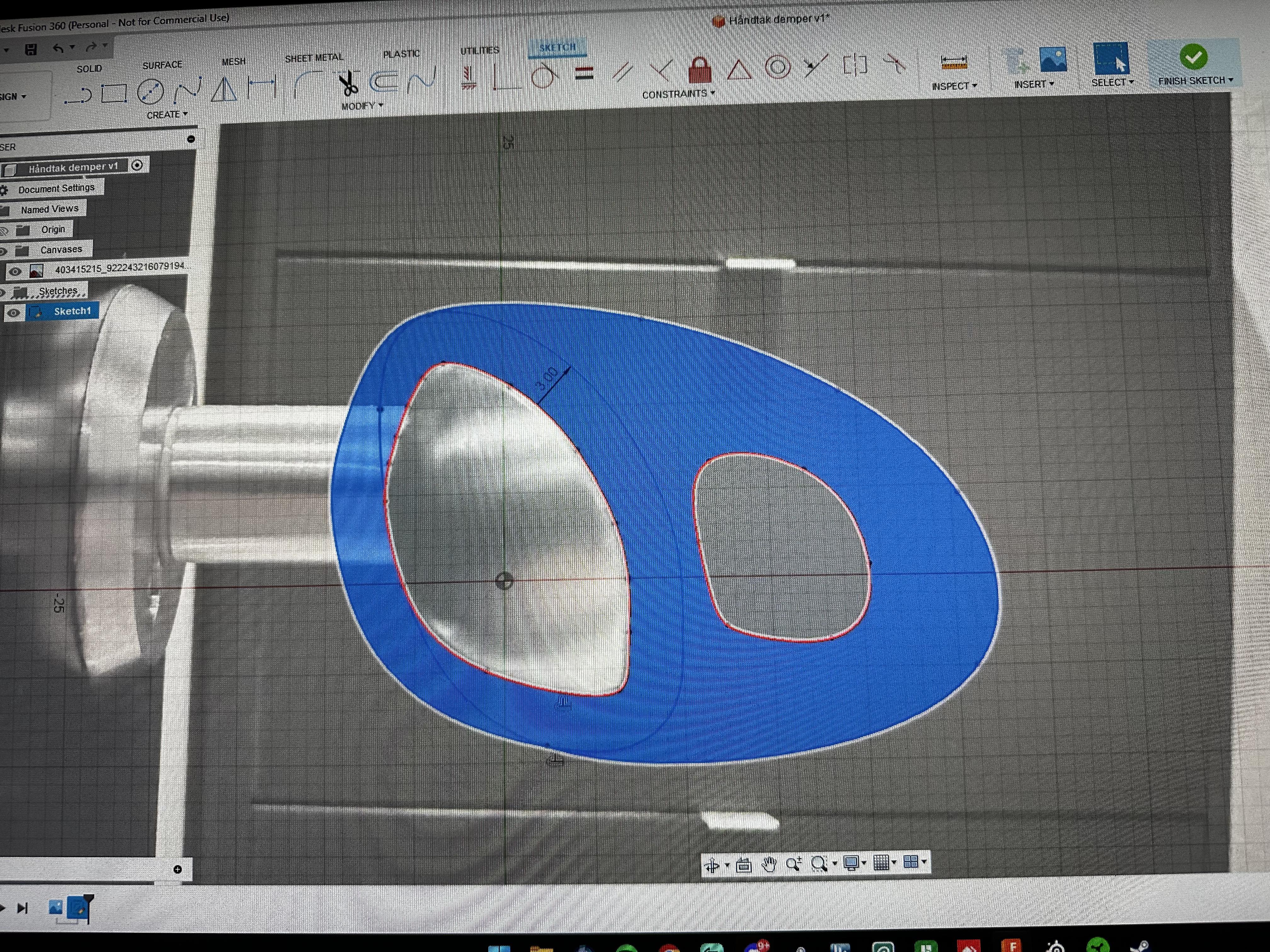Activate the Pan hand tool
1270x952 pixels.
pyautogui.click(x=769, y=864)
